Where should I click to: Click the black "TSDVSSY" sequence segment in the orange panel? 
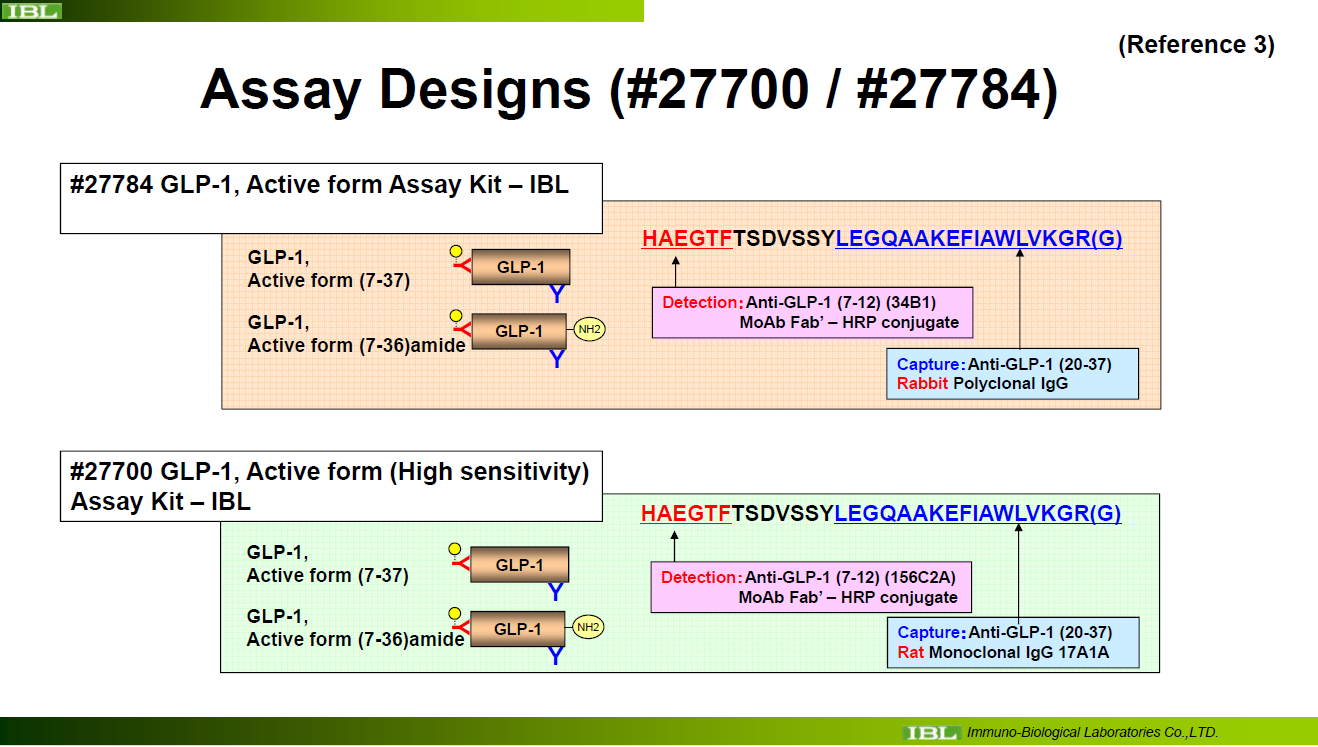[785, 239]
